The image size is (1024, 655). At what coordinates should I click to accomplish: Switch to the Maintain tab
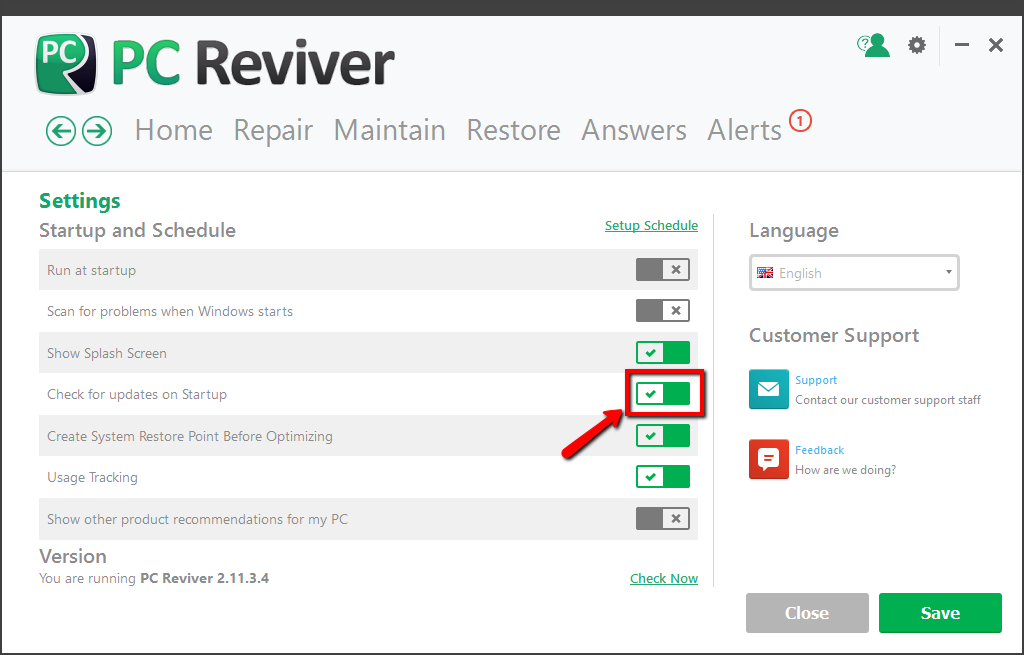tap(390, 130)
